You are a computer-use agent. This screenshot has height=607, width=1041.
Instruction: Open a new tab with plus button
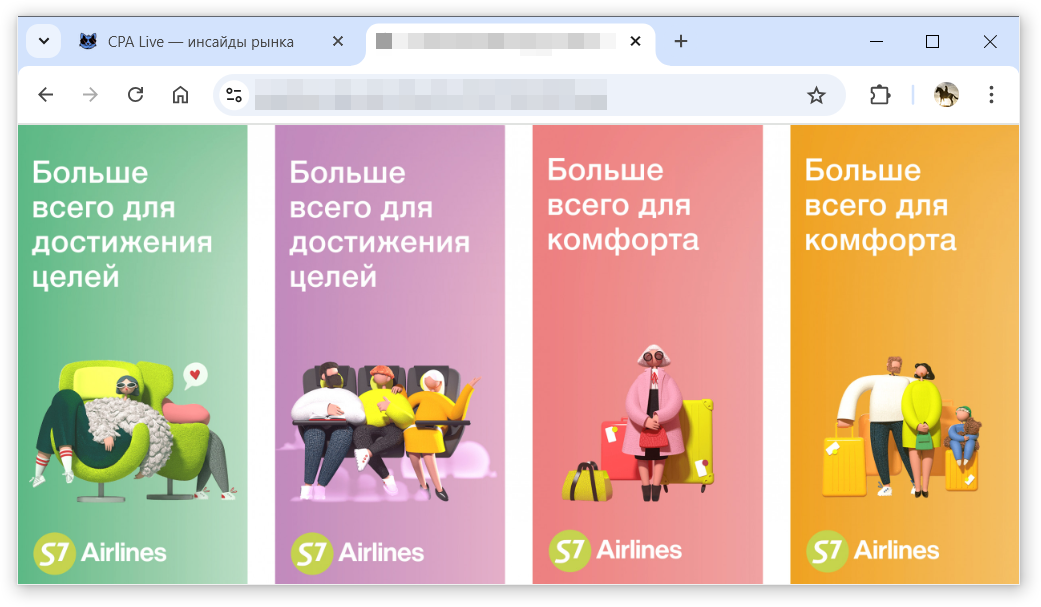[x=681, y=41]
